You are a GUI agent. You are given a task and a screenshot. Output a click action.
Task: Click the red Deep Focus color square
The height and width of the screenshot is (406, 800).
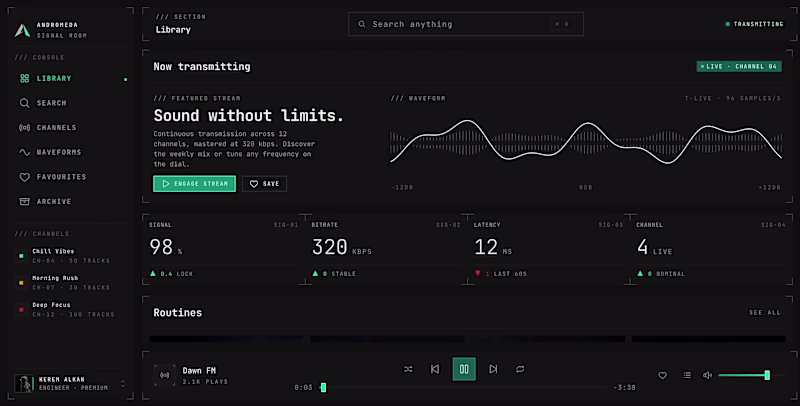[21, 310]
